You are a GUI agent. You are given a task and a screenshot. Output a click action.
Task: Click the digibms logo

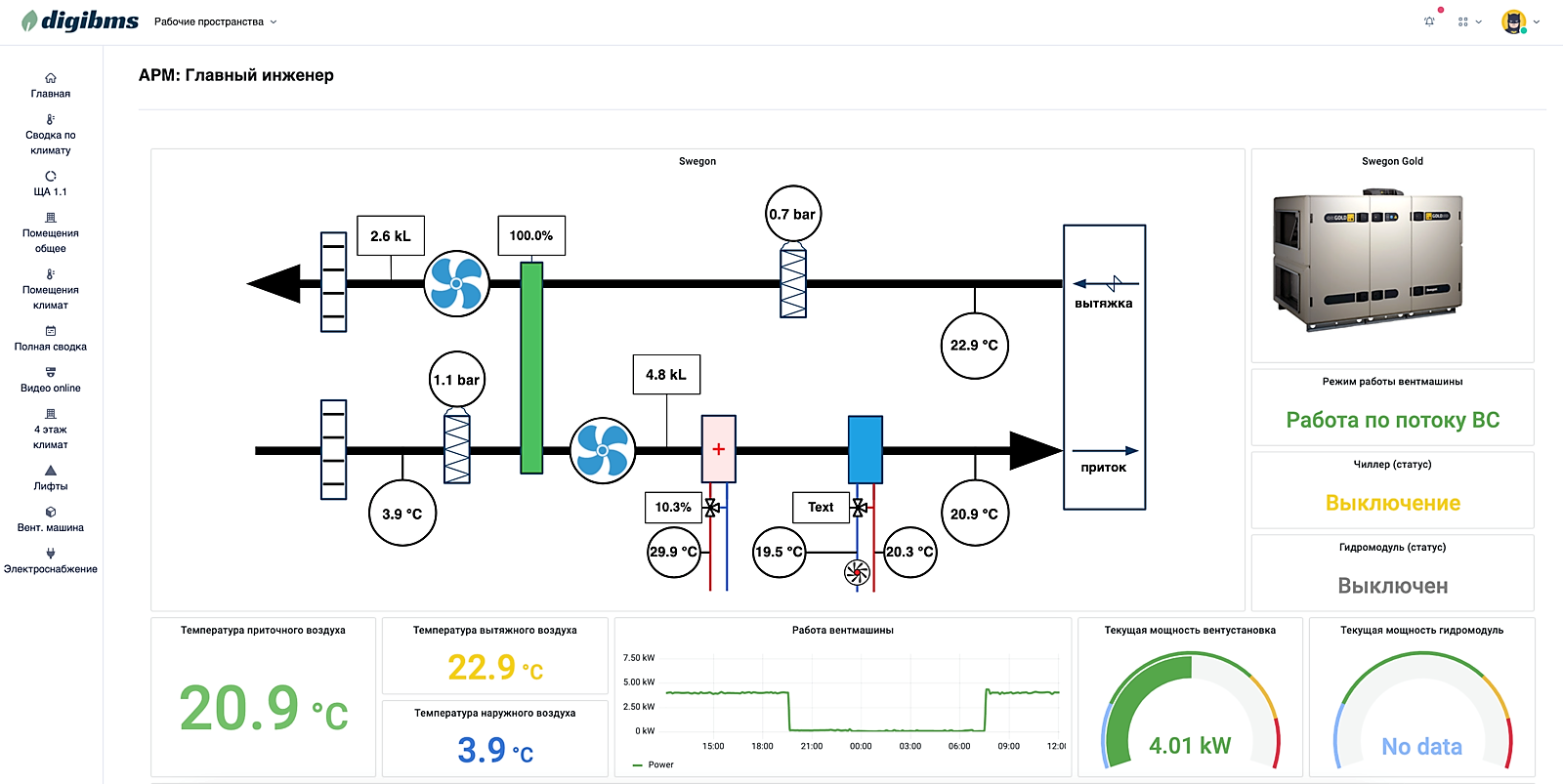click(x=80, y=21)
